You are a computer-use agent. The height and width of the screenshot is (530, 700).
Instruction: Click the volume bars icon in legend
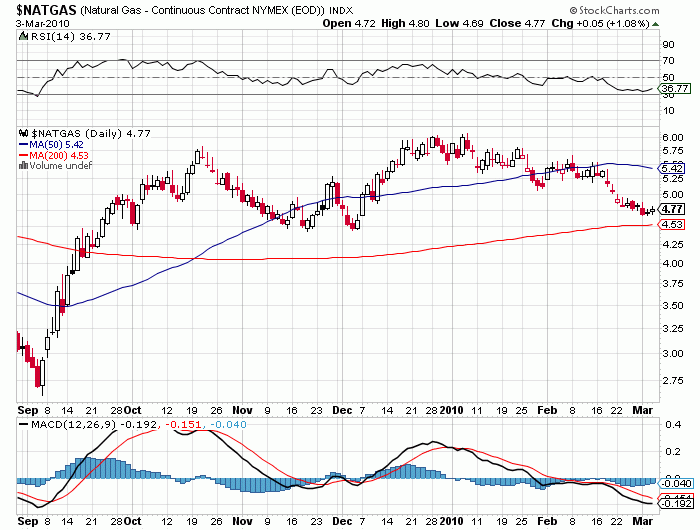(x=22, y=166)
